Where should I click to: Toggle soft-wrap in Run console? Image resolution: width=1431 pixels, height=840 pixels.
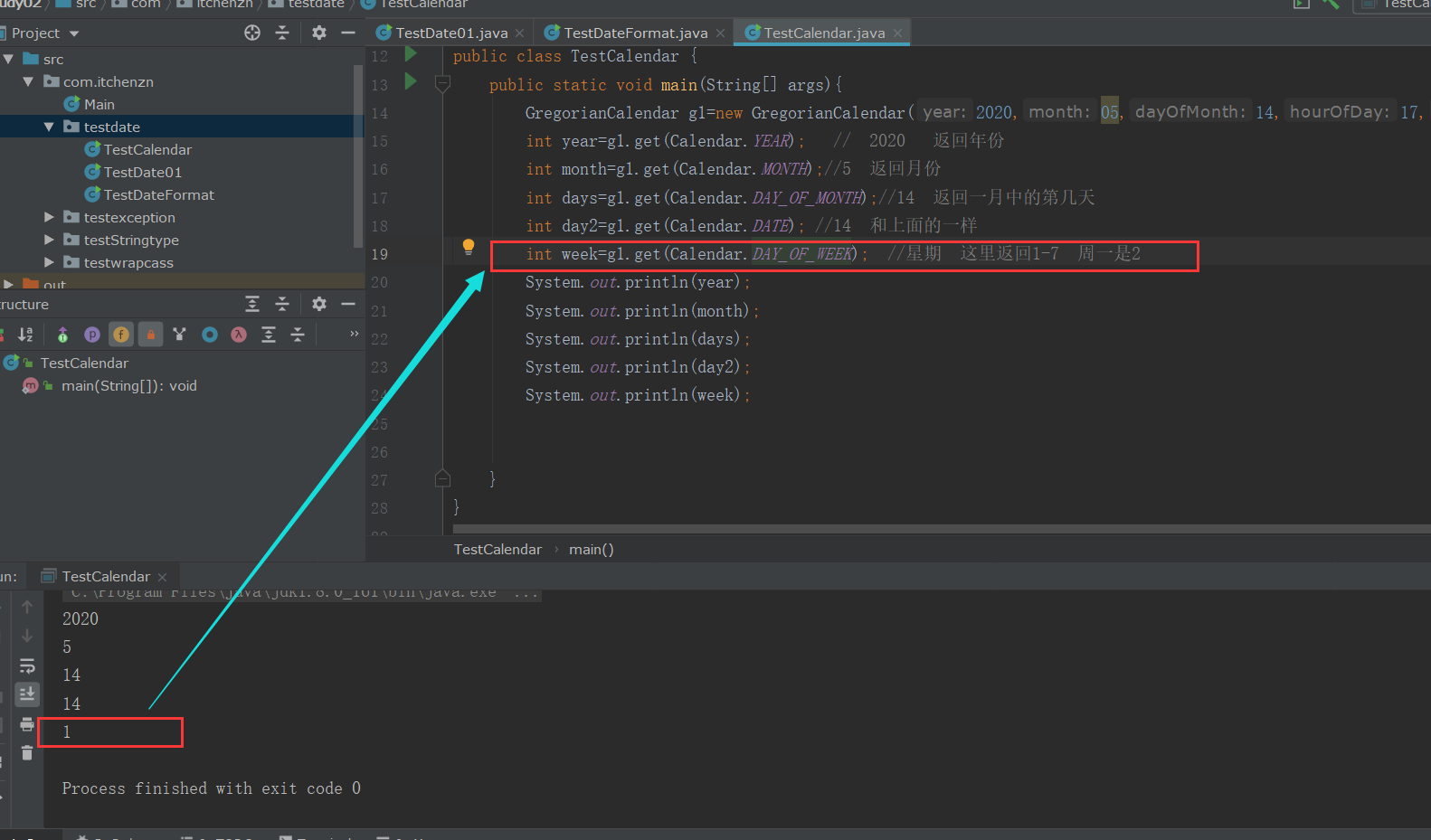point(27,665)
